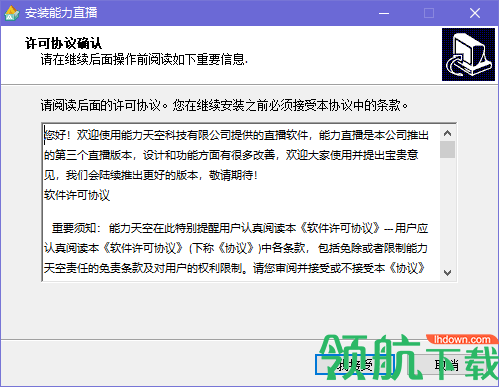Click the scroll down arrow of license box
The image size is (499, 387).
tap(447, 273)
